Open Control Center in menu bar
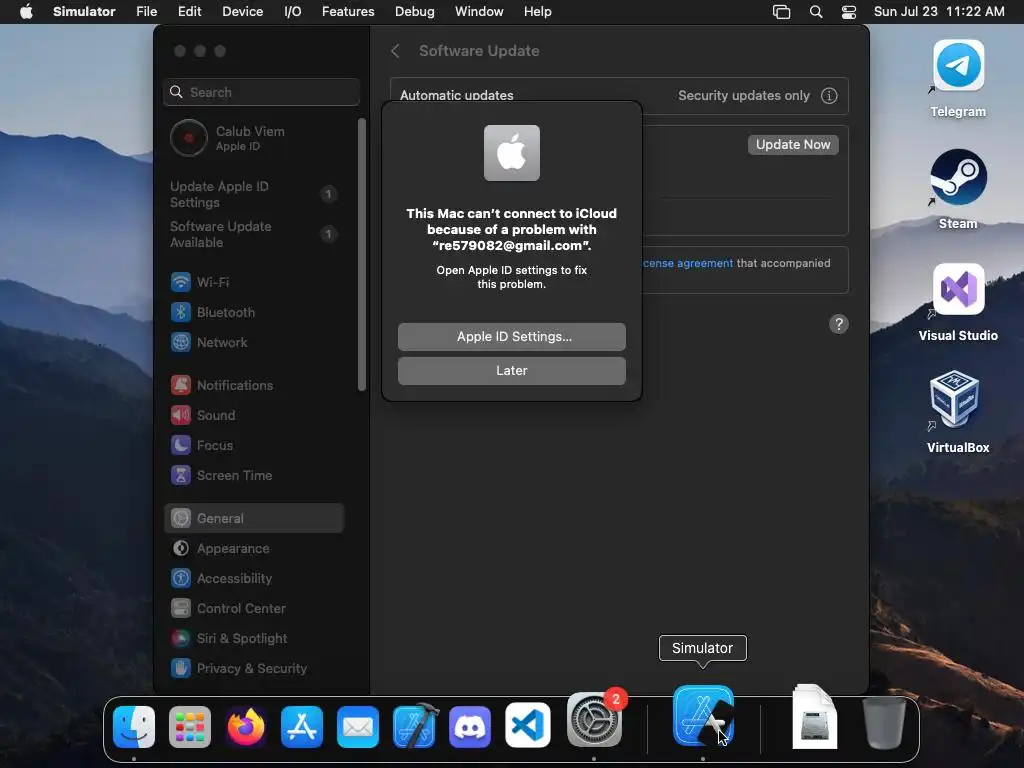1024x768 pixels. pos(848,12)
